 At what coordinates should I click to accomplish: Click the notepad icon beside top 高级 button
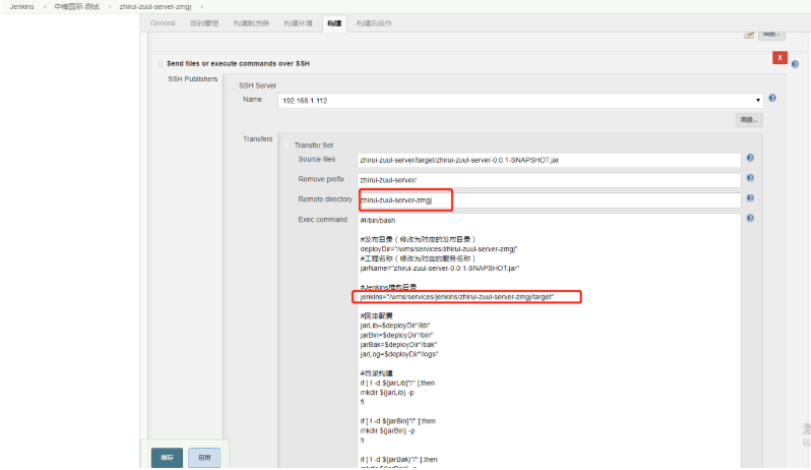pyautogui.click(x=749, y=34)
